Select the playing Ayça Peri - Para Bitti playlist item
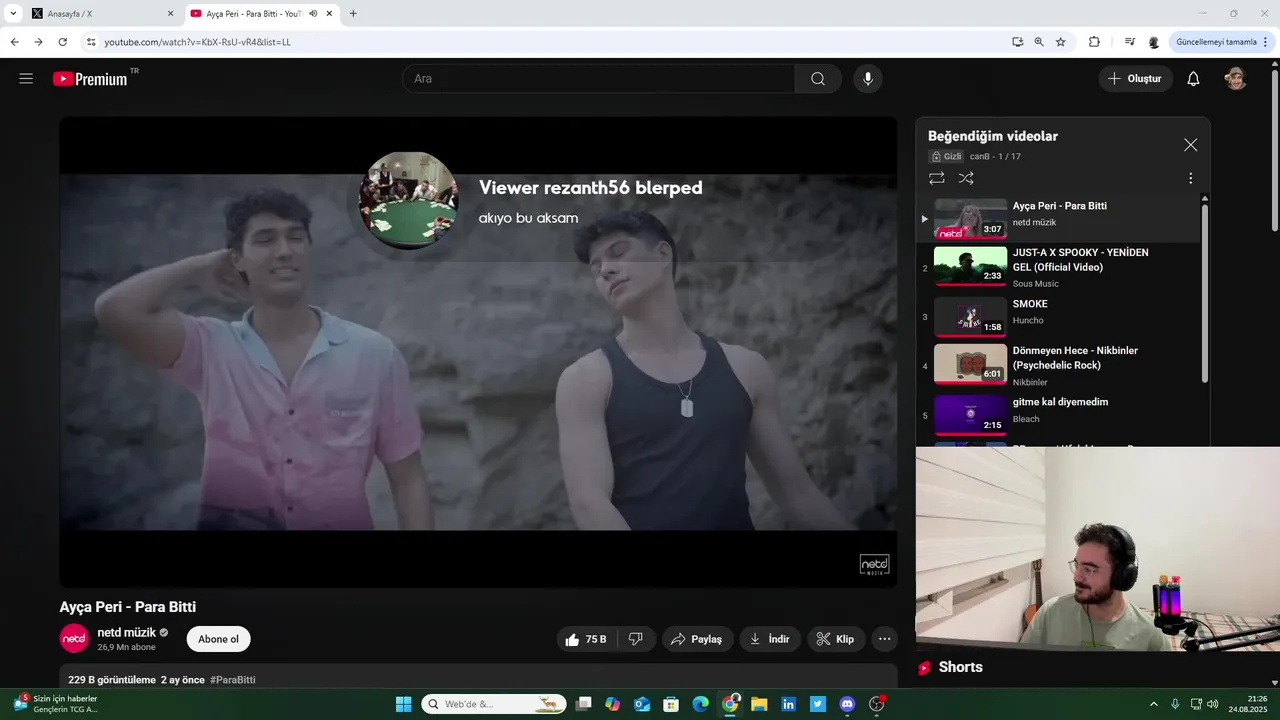Viewport: 1280px width, 720px height. tap(1058, 218)
